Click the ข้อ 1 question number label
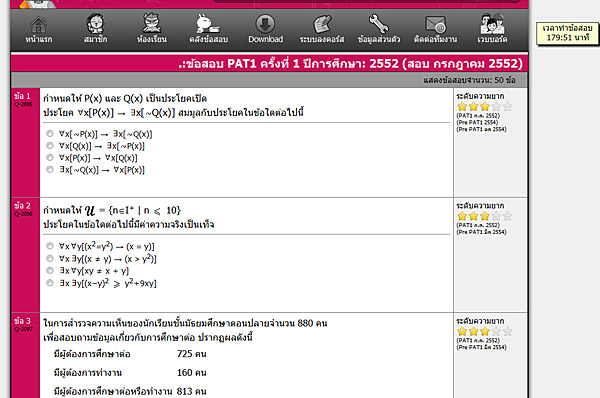This screenshot has width=600, height=398. (x=22, y=96)
